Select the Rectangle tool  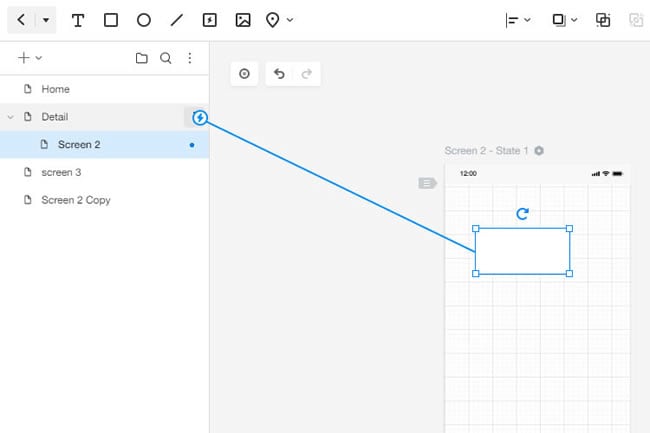point(111,20)
